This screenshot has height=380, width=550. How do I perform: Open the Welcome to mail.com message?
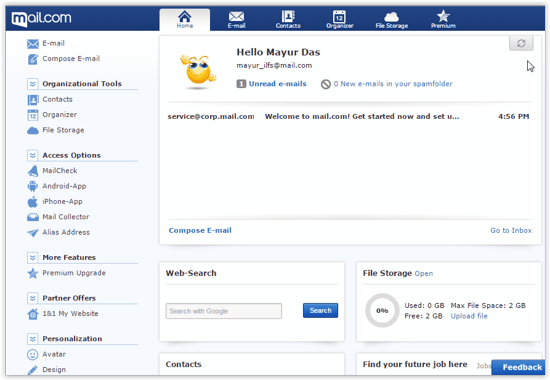point(362,116)
